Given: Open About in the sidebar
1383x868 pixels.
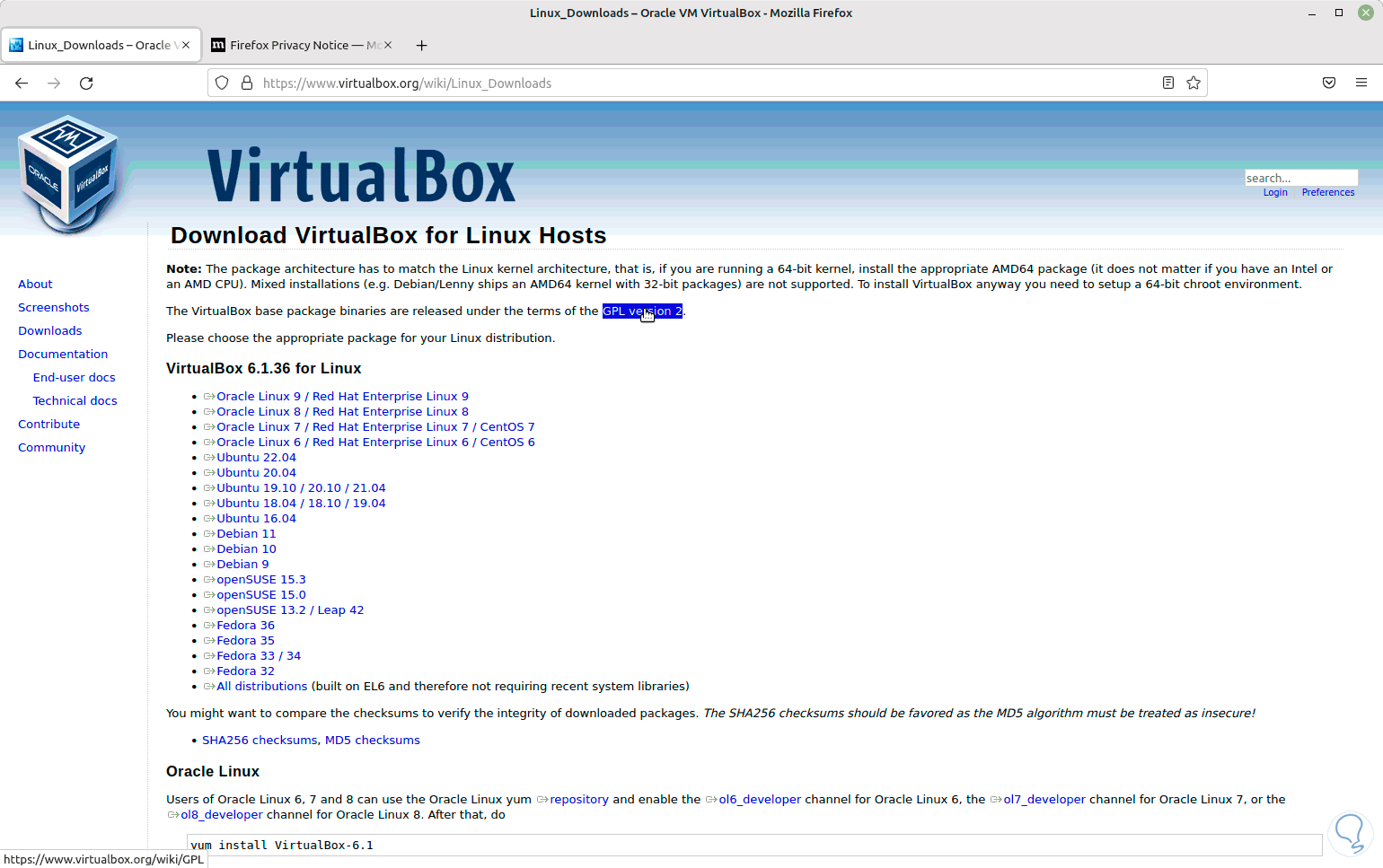Looking at the screenshot, I should (35, 285).
